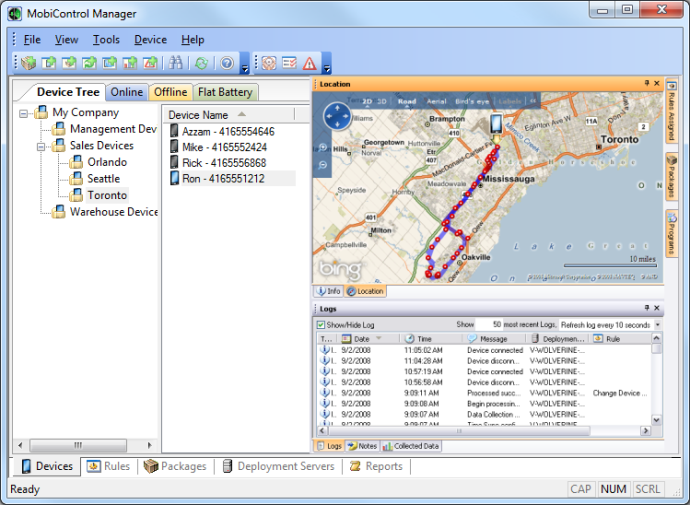Toggle map Labels option
This screenshot has height=505, width=690.
click(510, 101)
